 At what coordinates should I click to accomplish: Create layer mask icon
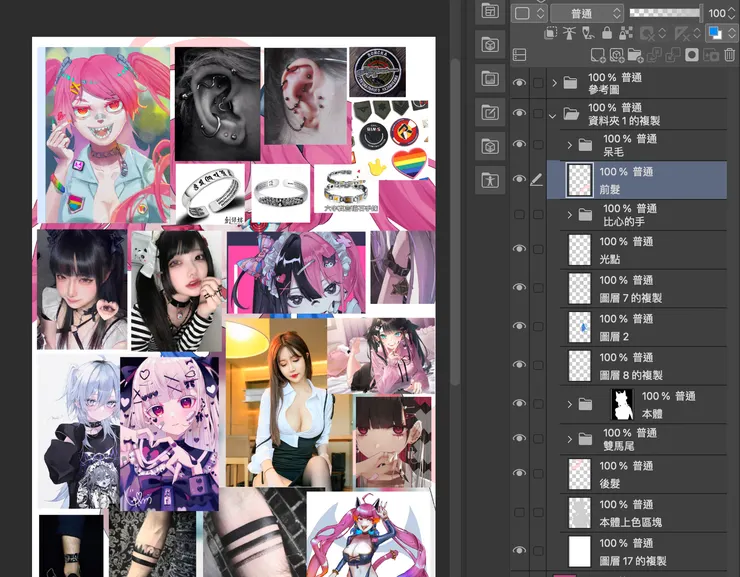coord(692,55)
